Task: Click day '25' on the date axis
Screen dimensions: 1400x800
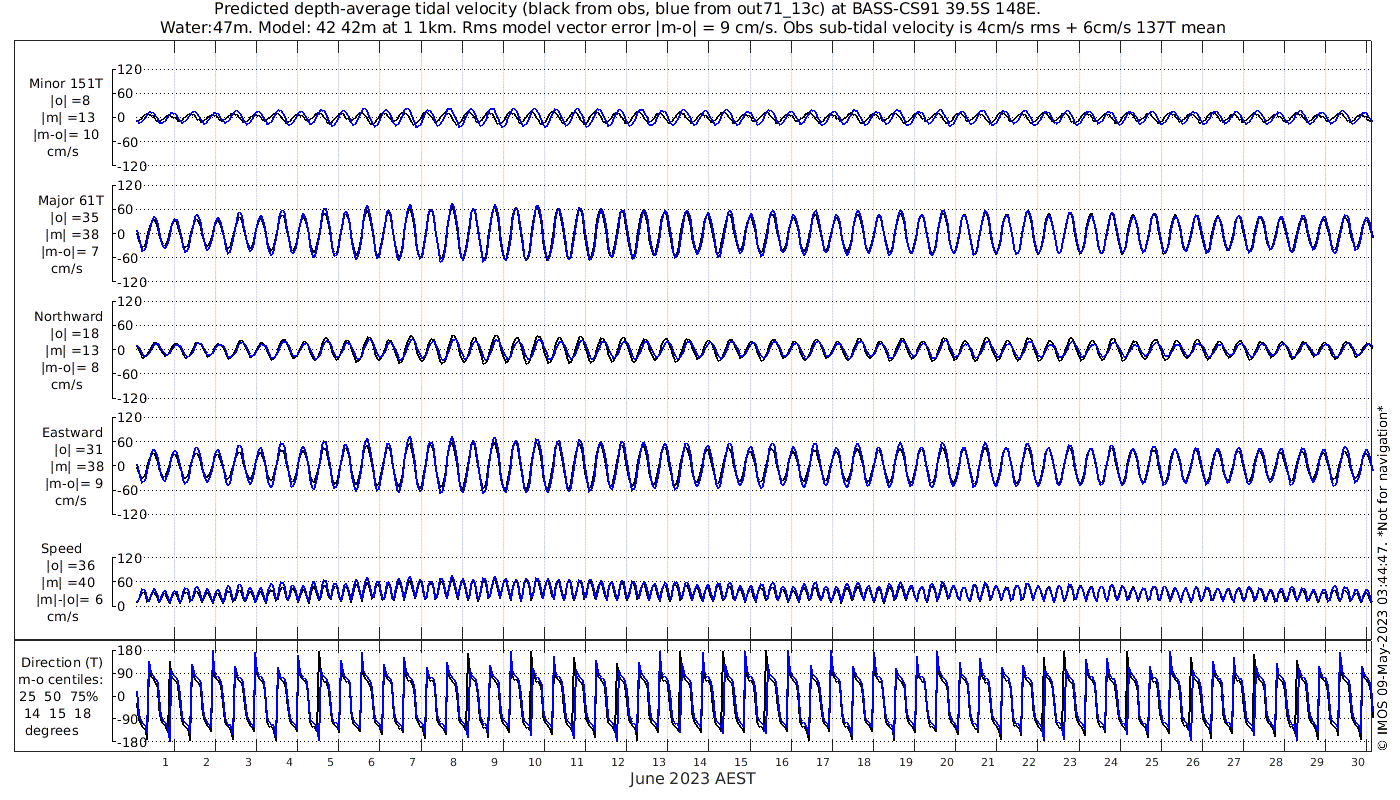Action: pos(1152,762)
